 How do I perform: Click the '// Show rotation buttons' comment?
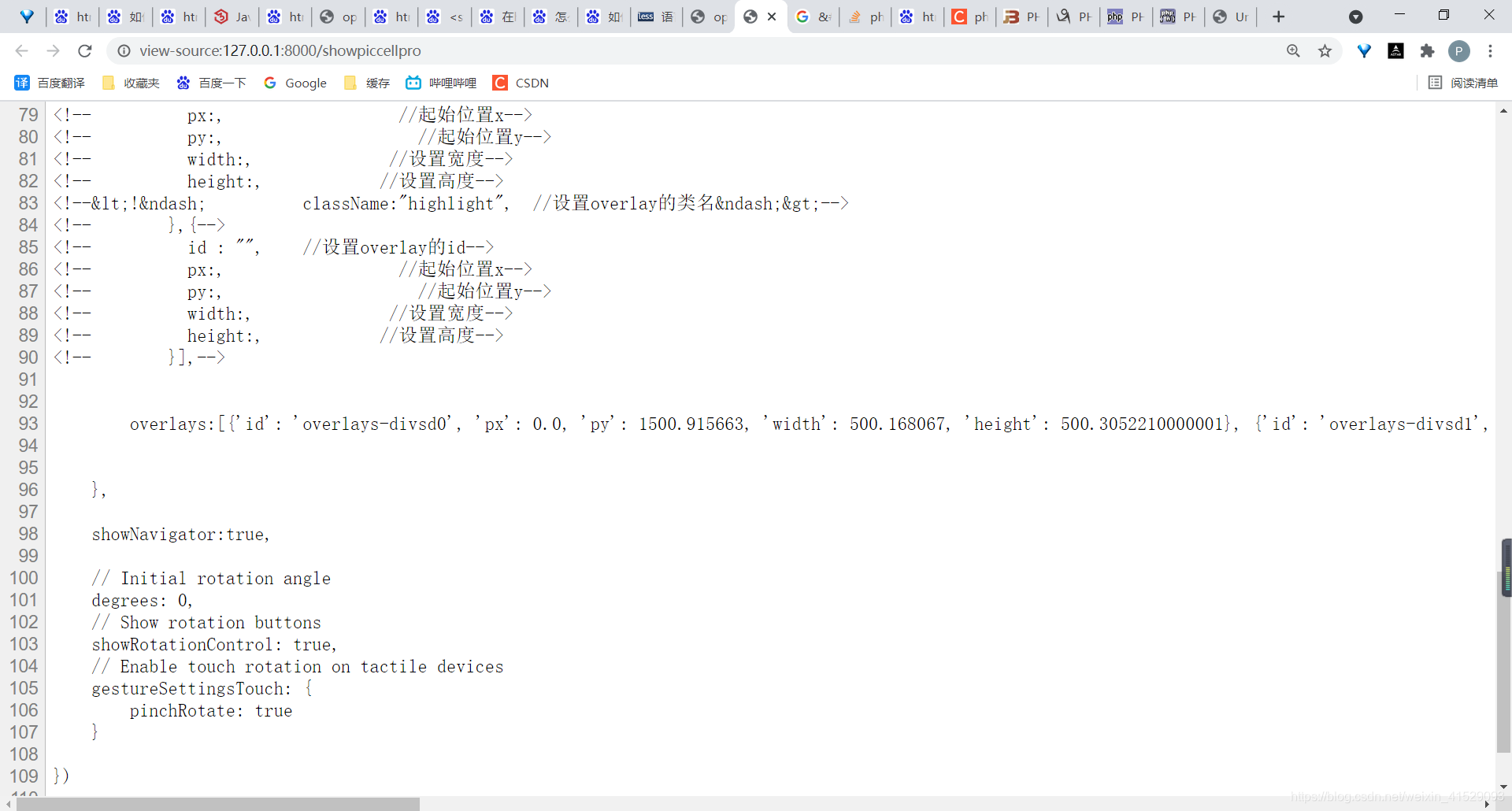coord(206,623)
